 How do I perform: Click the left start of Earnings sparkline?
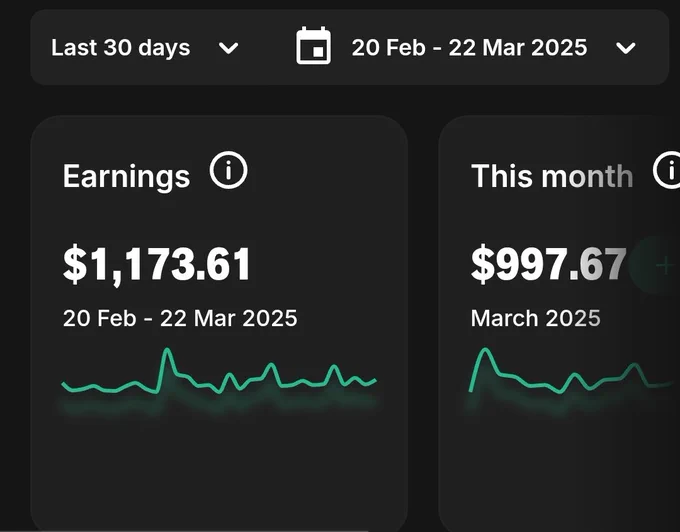coord(64,385)
